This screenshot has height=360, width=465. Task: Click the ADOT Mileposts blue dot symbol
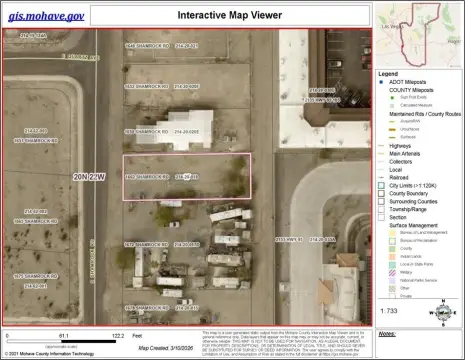(381, 82)
